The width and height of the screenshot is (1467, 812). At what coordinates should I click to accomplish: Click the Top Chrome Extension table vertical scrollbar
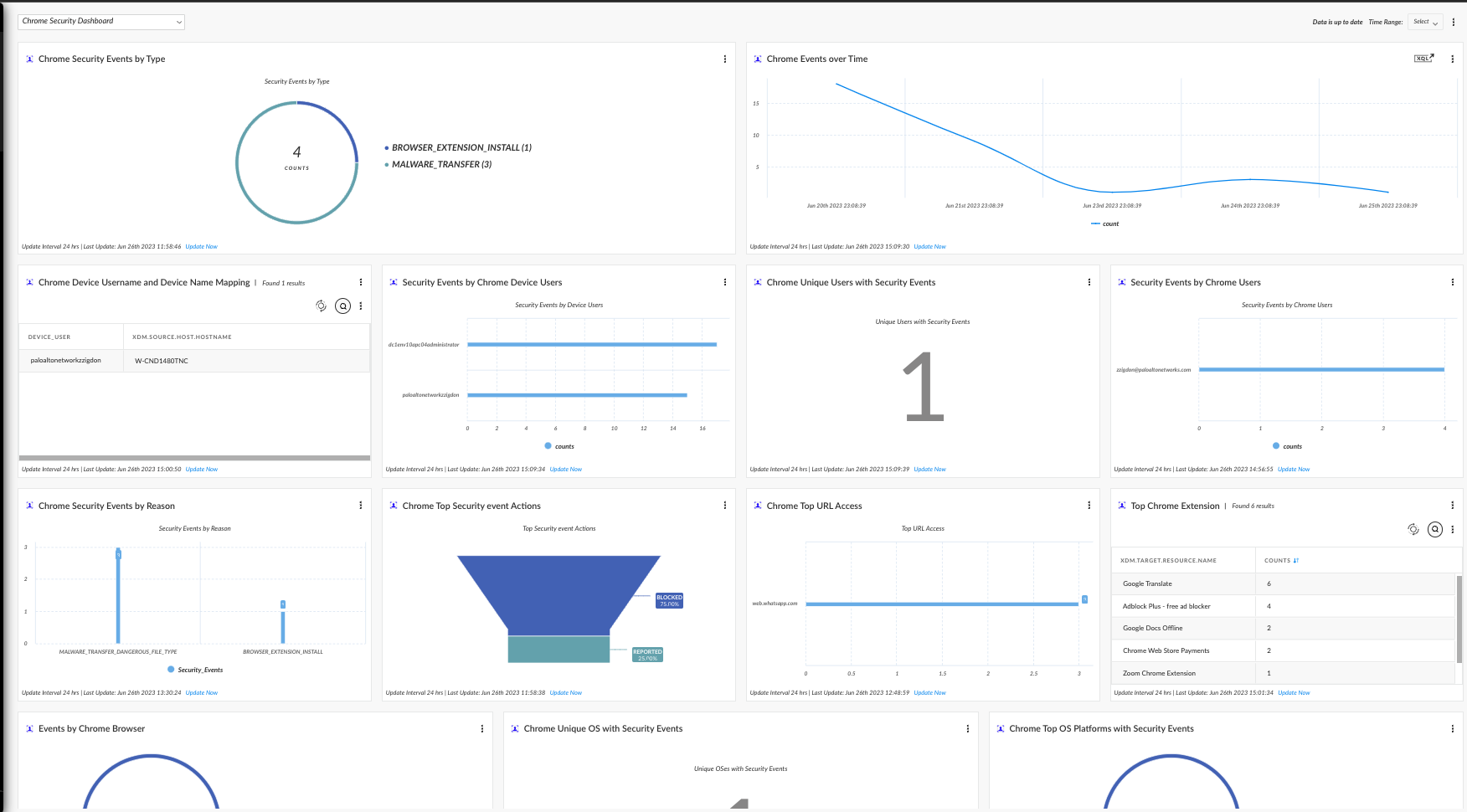point(1459,619)
